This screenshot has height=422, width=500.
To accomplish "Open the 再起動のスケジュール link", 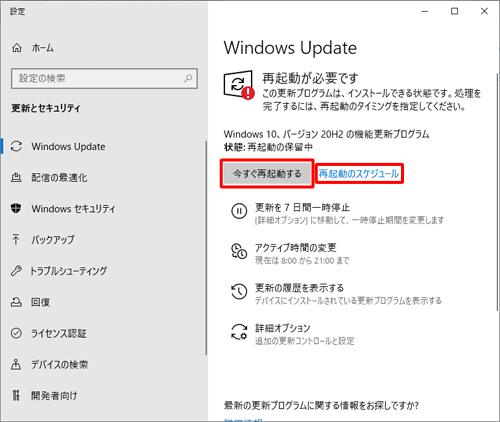I will coord(359,174).
